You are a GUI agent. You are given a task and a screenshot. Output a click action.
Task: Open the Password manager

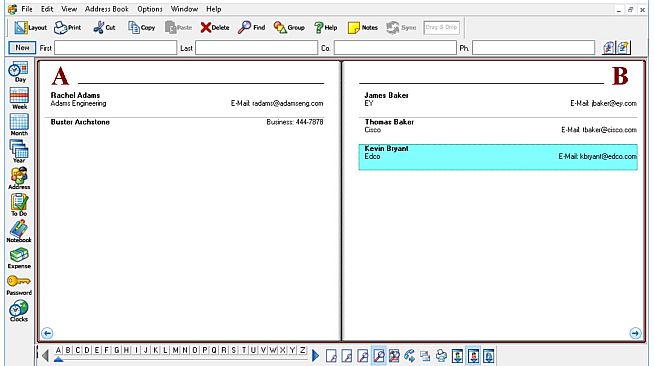click(x=19, y=285)
